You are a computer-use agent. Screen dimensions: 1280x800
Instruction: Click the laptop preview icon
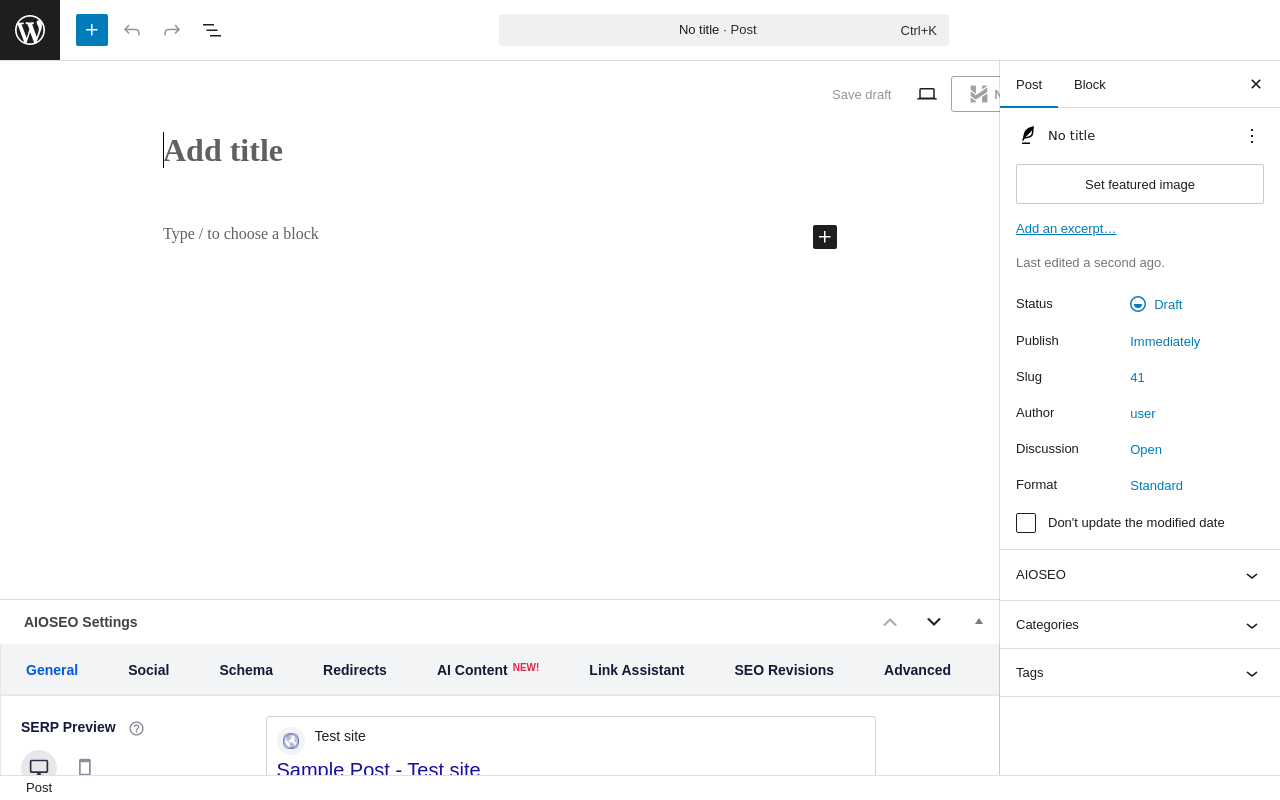tap(927, 94)
